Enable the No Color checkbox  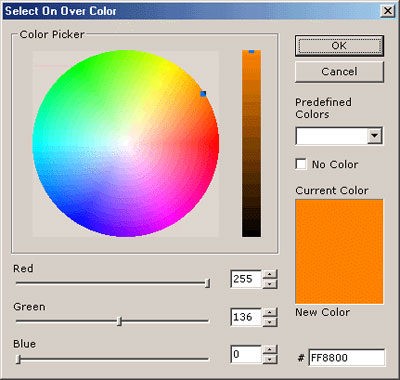click(x=301, y=164)
